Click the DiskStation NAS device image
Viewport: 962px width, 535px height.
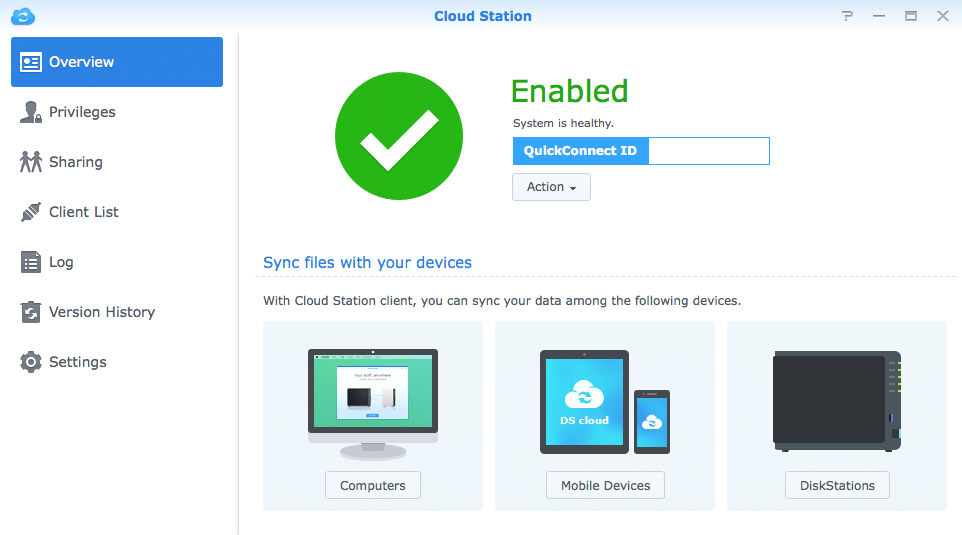[837, 401]
